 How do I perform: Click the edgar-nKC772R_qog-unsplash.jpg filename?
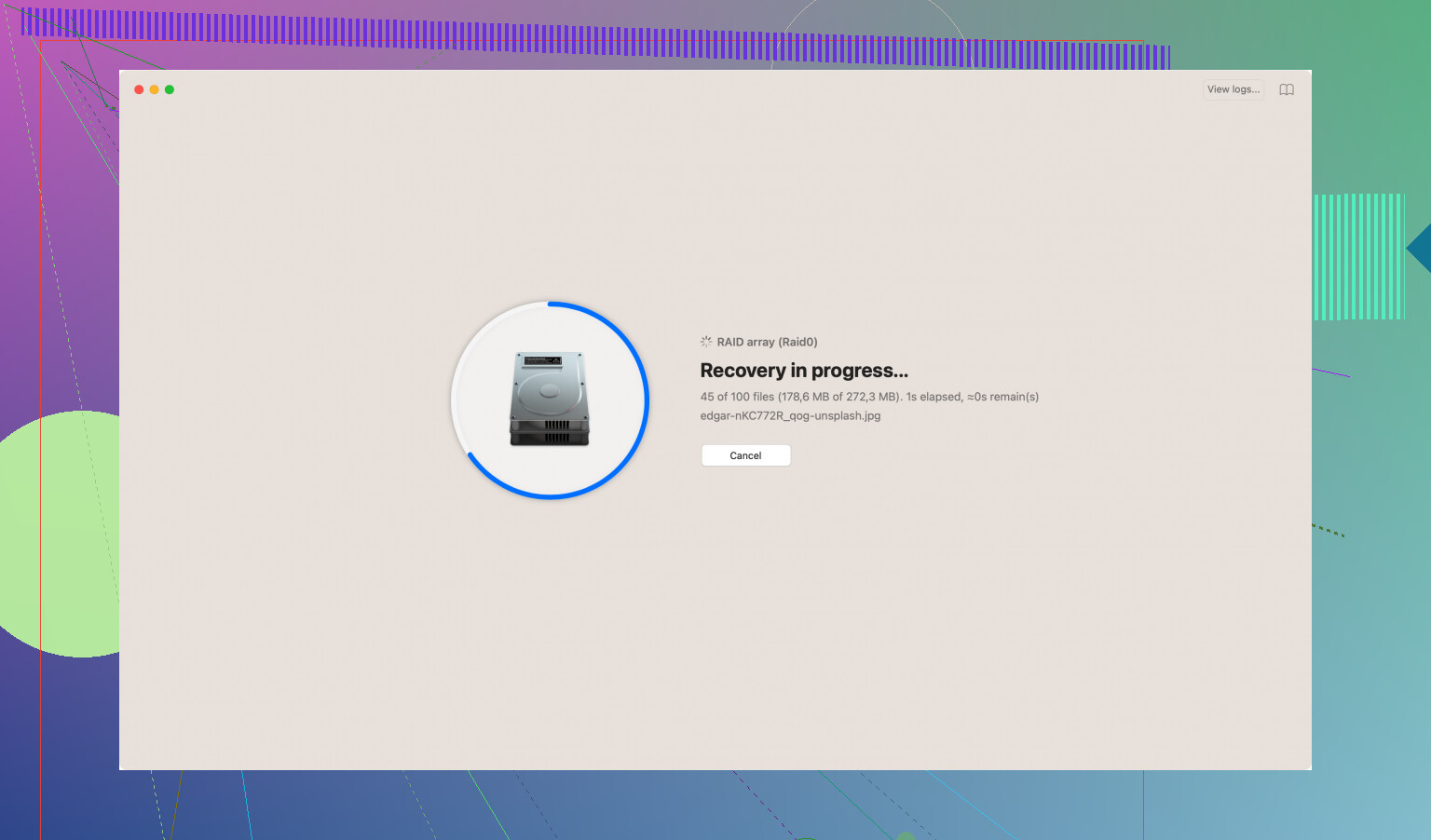click(790, 416)
